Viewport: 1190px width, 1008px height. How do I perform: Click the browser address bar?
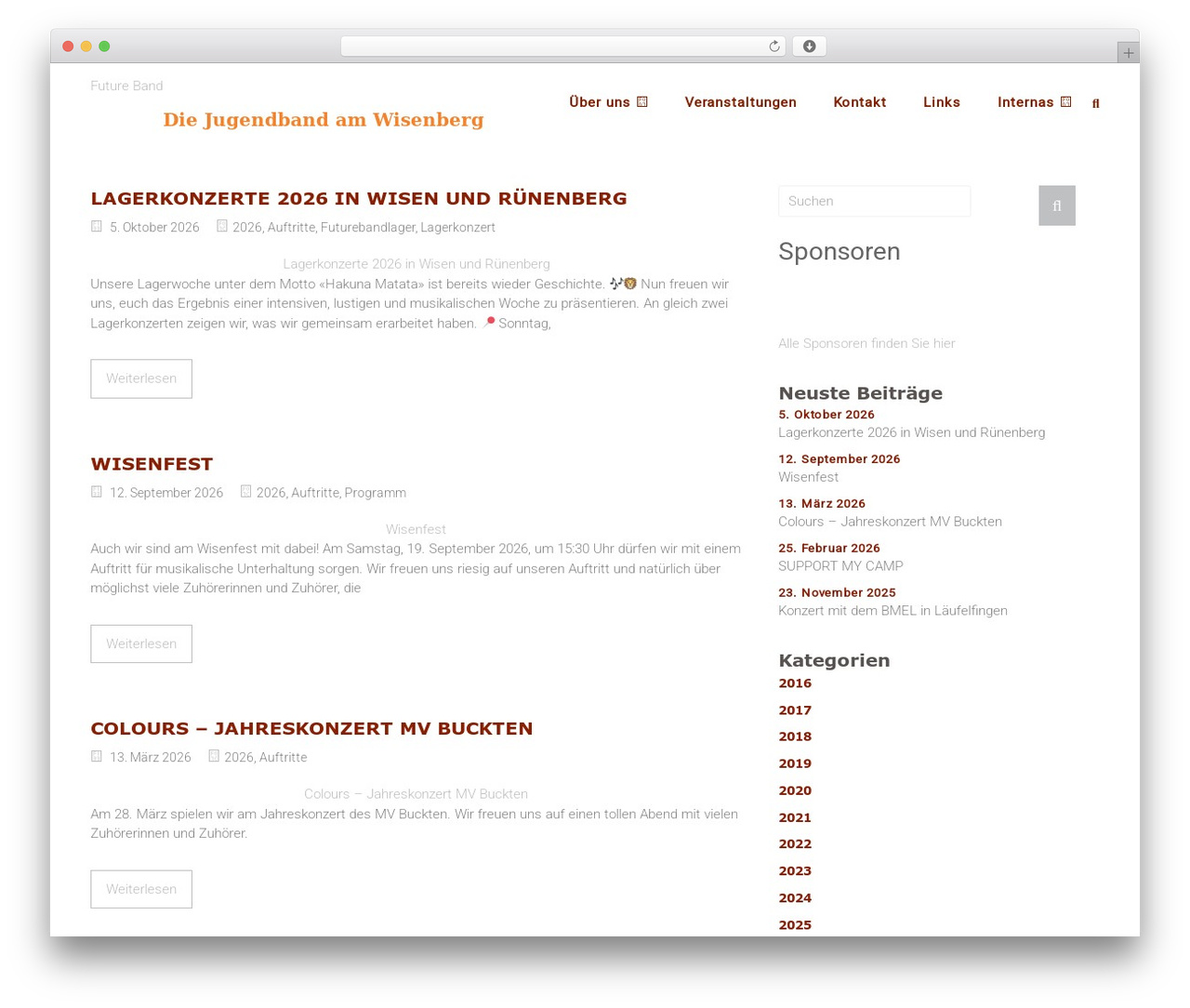[562, 46]
